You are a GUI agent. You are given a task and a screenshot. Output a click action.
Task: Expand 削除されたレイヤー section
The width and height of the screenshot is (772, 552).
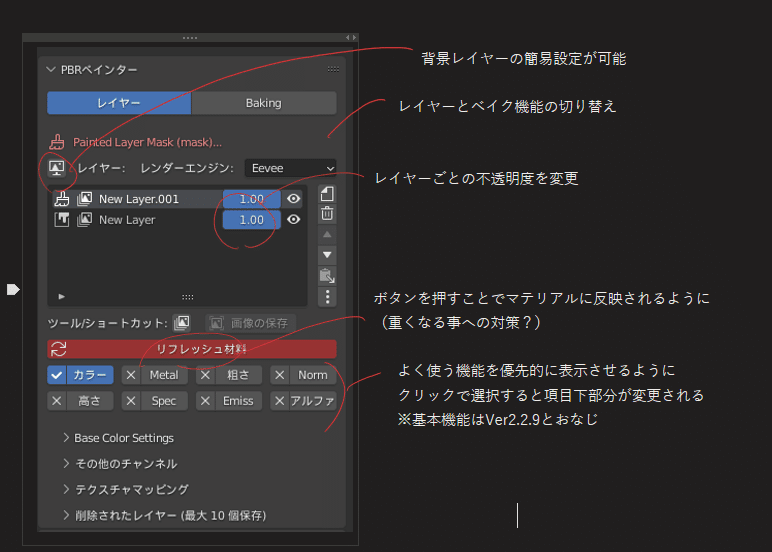(164, 516)
